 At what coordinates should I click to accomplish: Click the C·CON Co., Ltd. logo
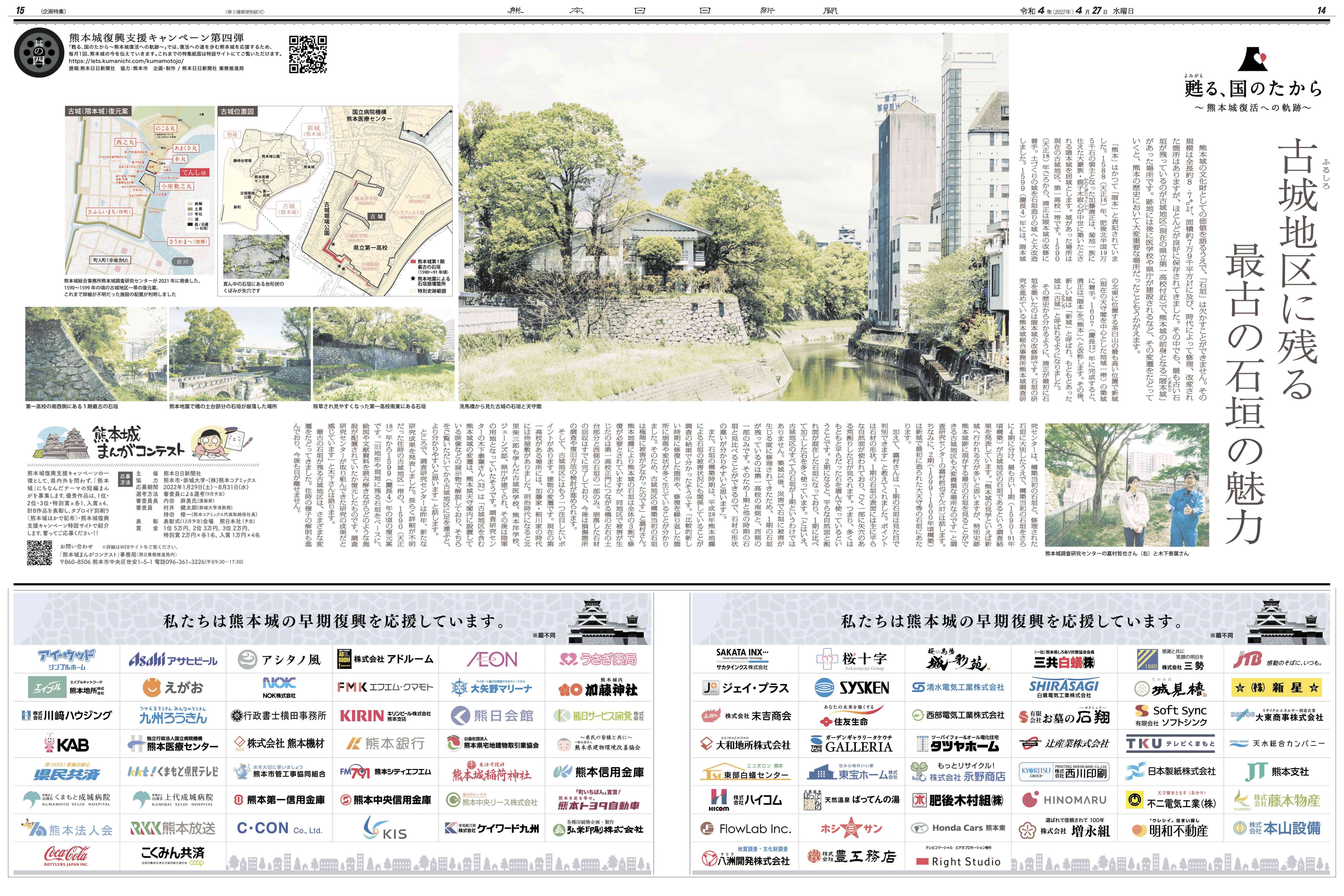[279, 828]
